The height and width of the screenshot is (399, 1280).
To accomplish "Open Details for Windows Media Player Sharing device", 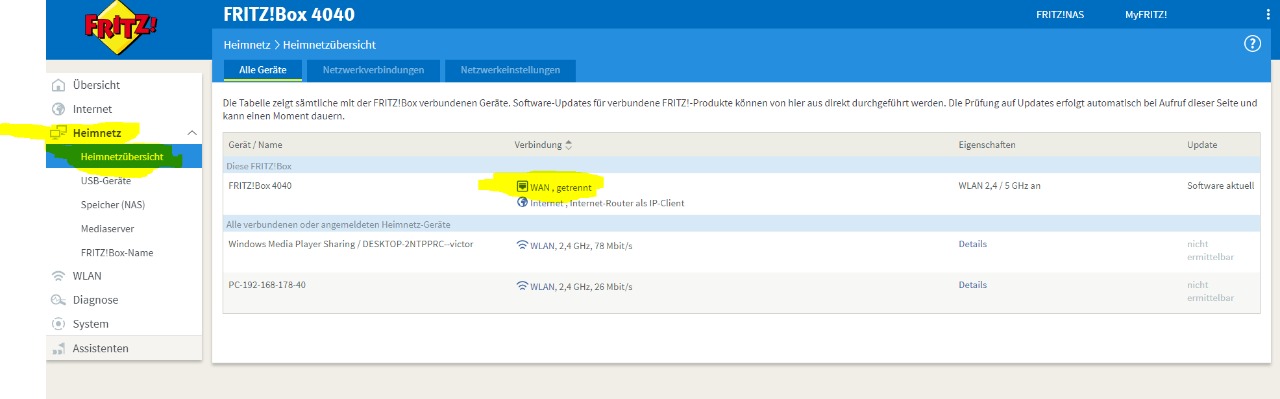I will coord(972,244).
